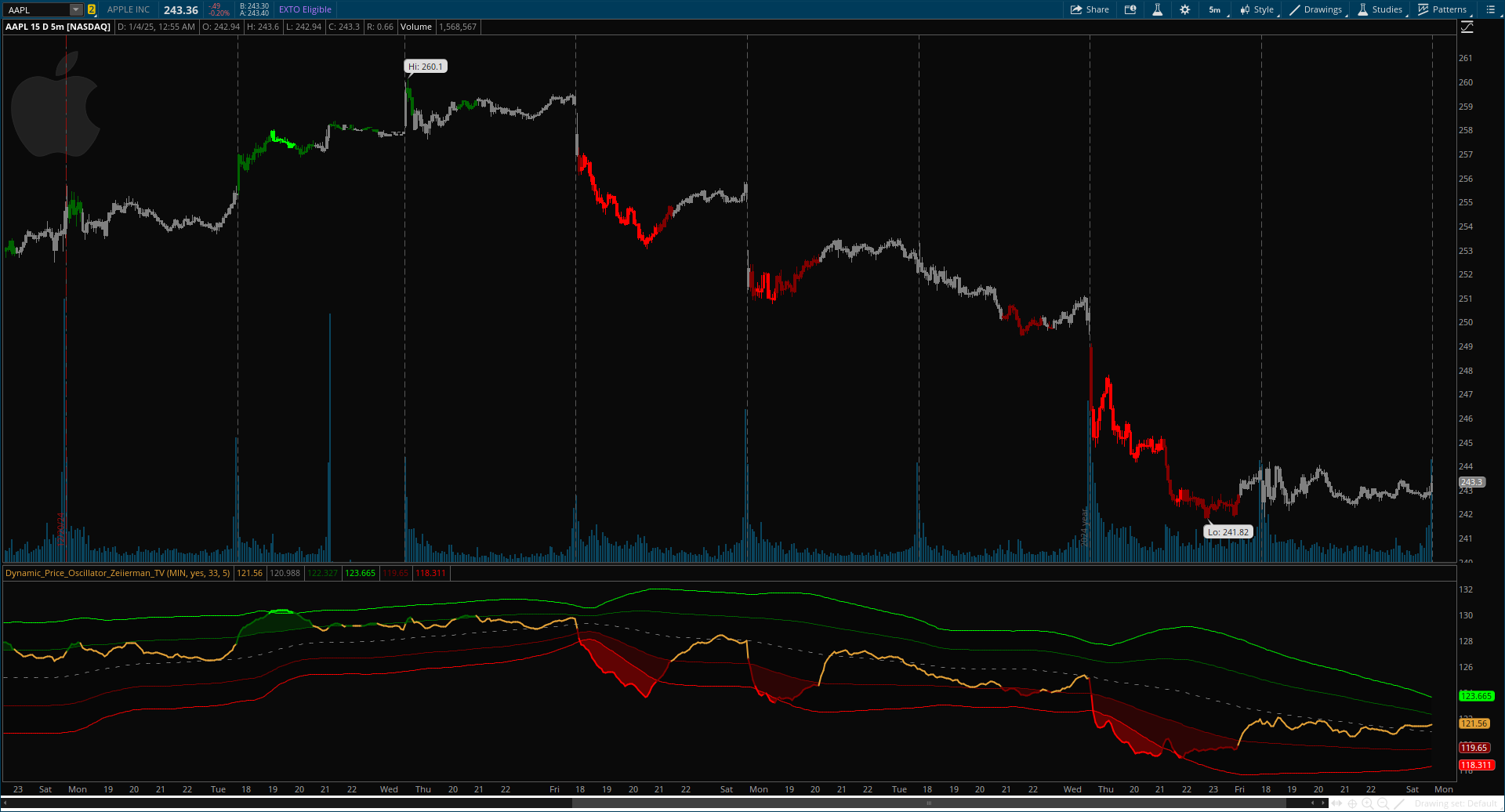Click the APPLE INC company name
The image size is (1505, 812).
129,9
